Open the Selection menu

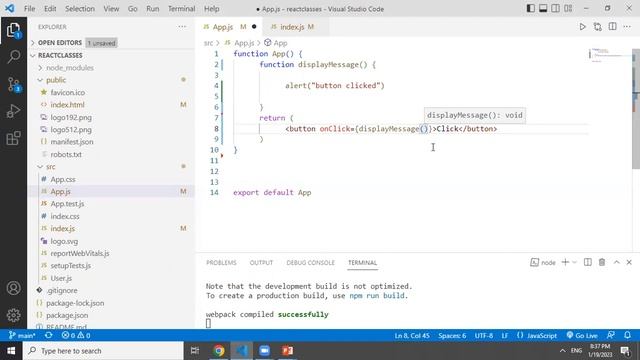click(80, 9)
